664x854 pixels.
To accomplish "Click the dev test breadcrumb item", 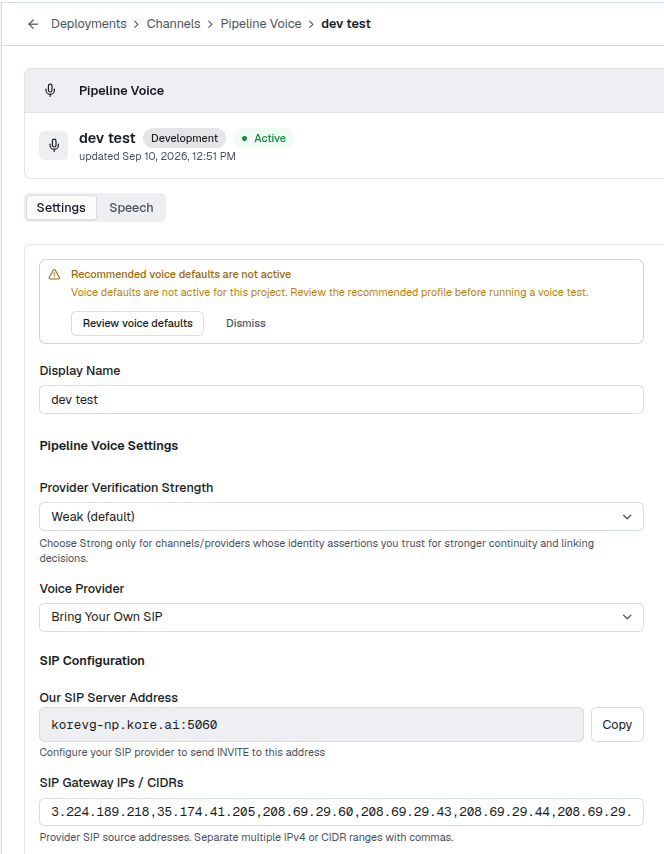I will click(x=346, y=24).
